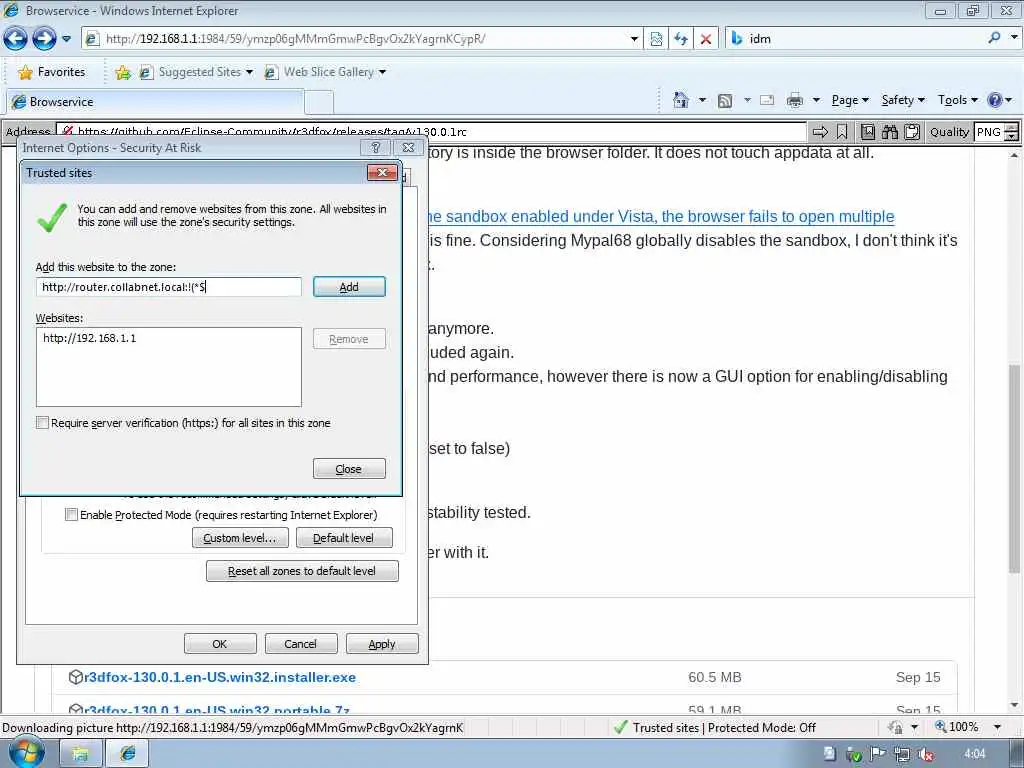This screenshot has height=768, width=1024.
Task: Open the Safety menu
Action: [x=903, y=100]
